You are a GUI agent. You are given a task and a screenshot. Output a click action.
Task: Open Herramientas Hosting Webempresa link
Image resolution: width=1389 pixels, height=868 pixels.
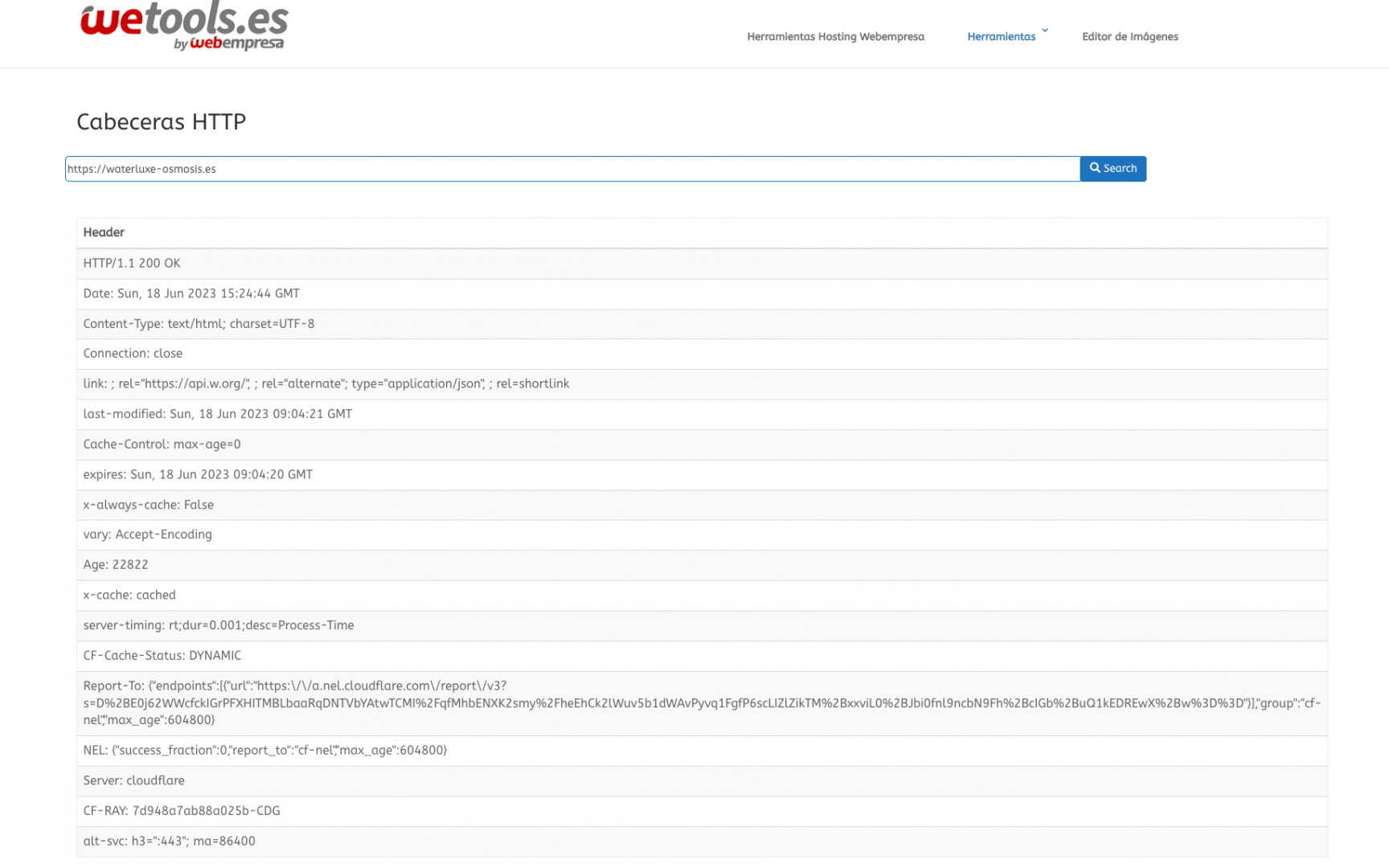click(835, 36)
